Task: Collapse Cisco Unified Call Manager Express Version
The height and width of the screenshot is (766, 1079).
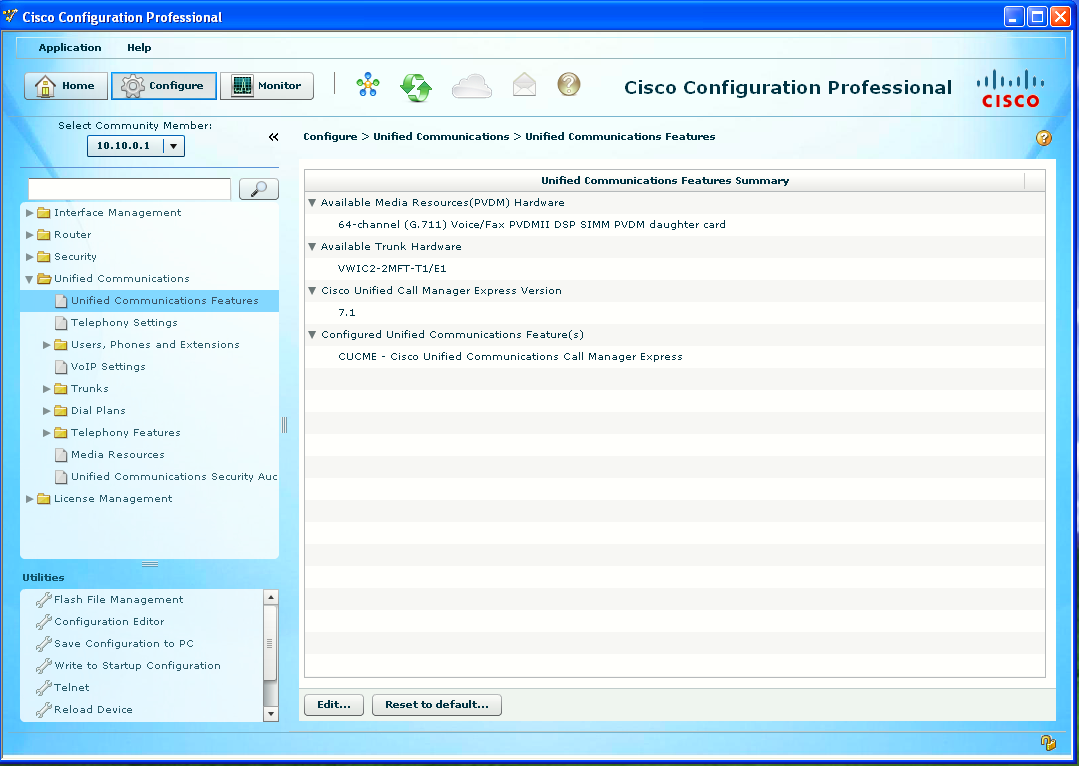Action: click(312, 291)
